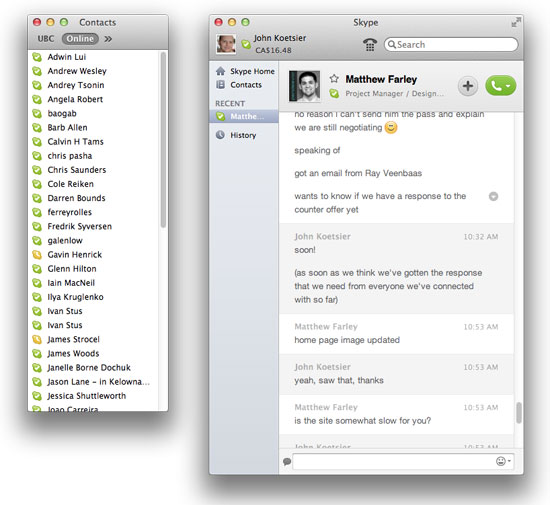Click the chat conversation scrollbar thumb
This screenshot has width=550, height=505.
519,413
